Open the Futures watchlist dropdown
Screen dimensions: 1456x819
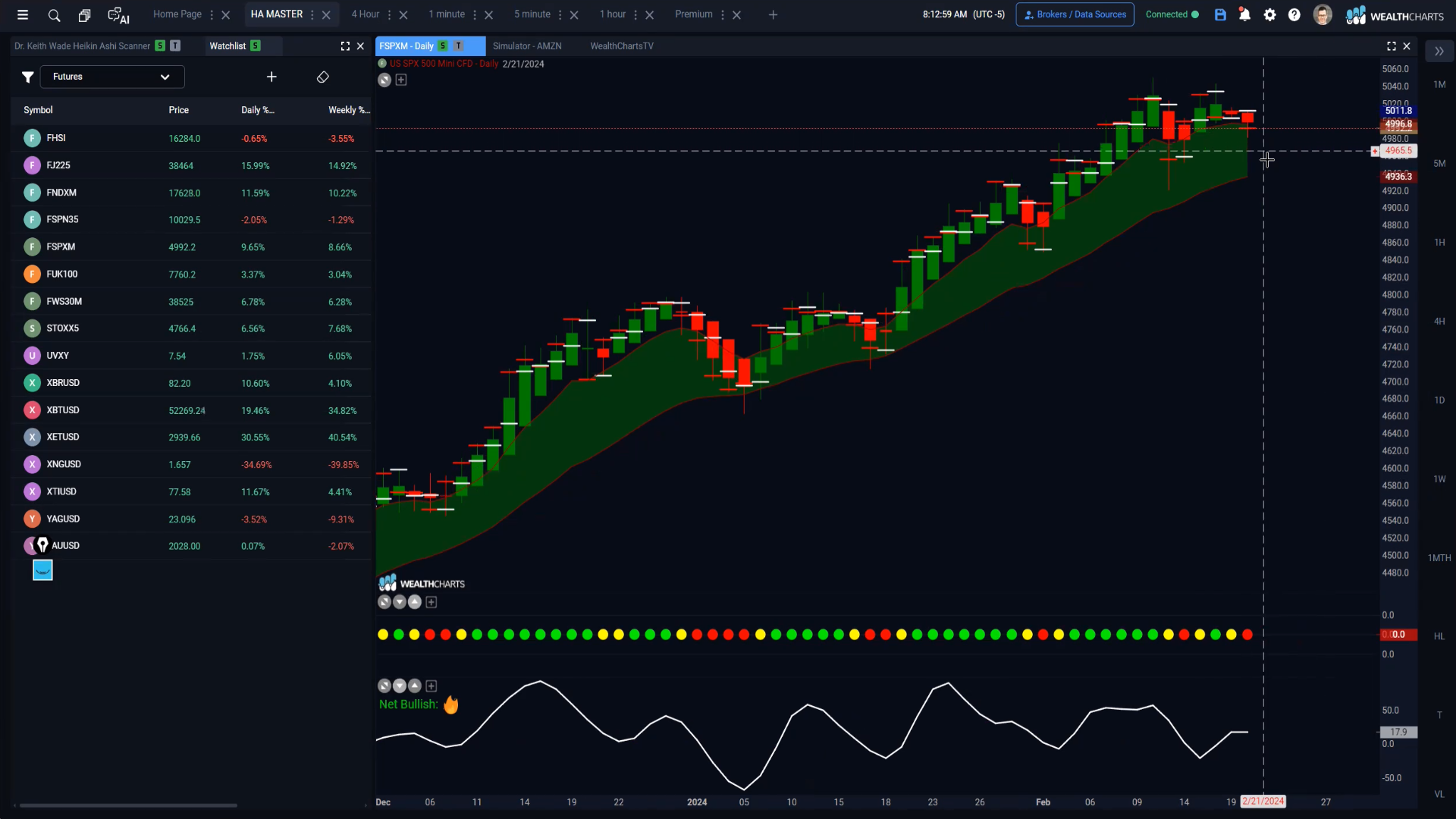(x=112, y=77)
